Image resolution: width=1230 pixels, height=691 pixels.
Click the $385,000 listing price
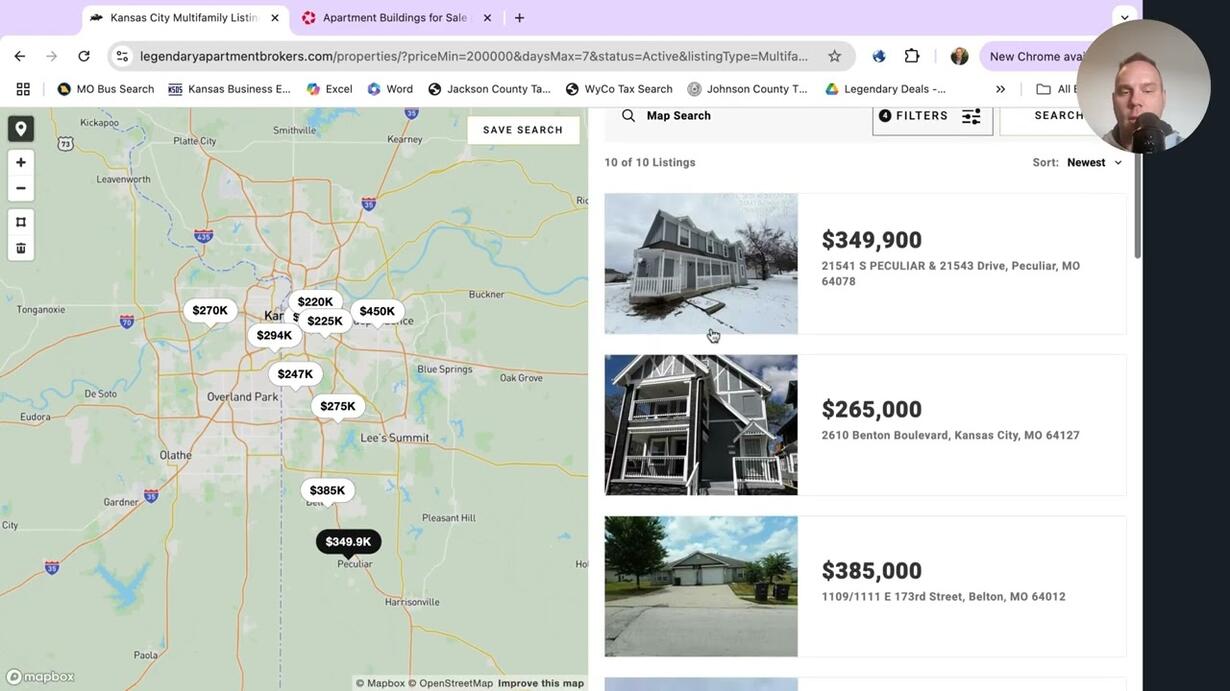click(x=872, y=571)
